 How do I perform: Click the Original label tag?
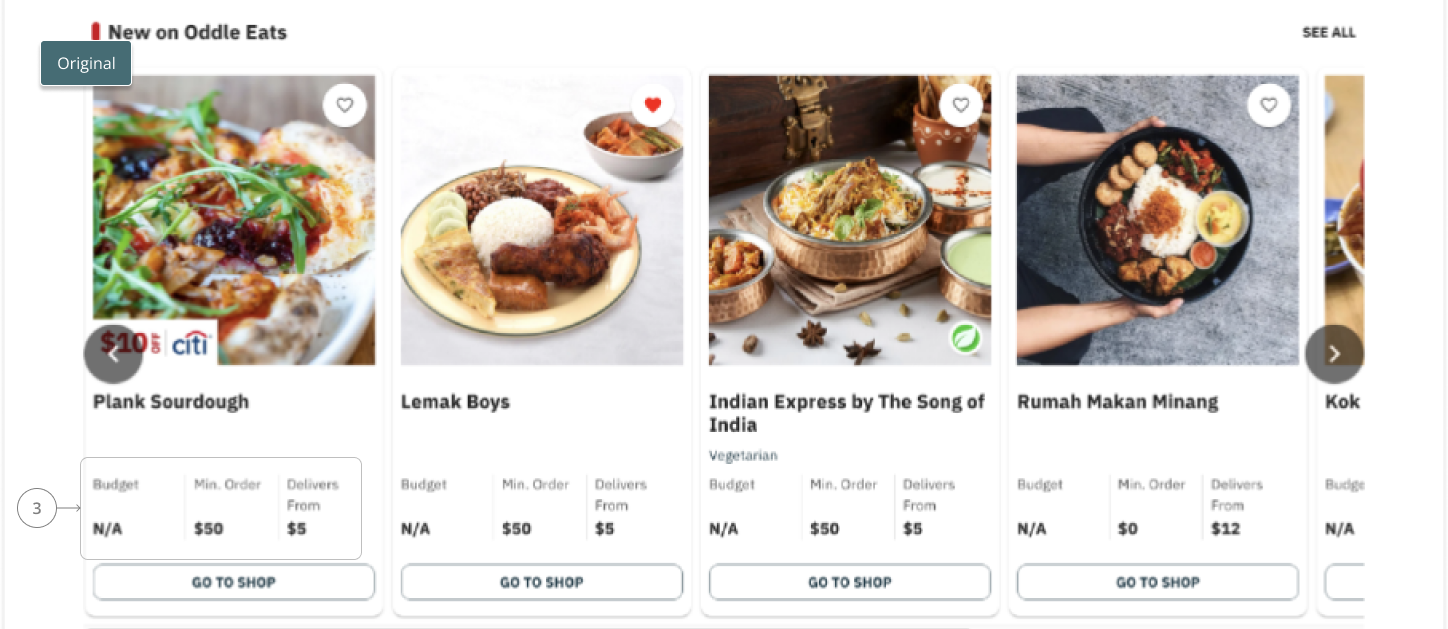point(86,63)
